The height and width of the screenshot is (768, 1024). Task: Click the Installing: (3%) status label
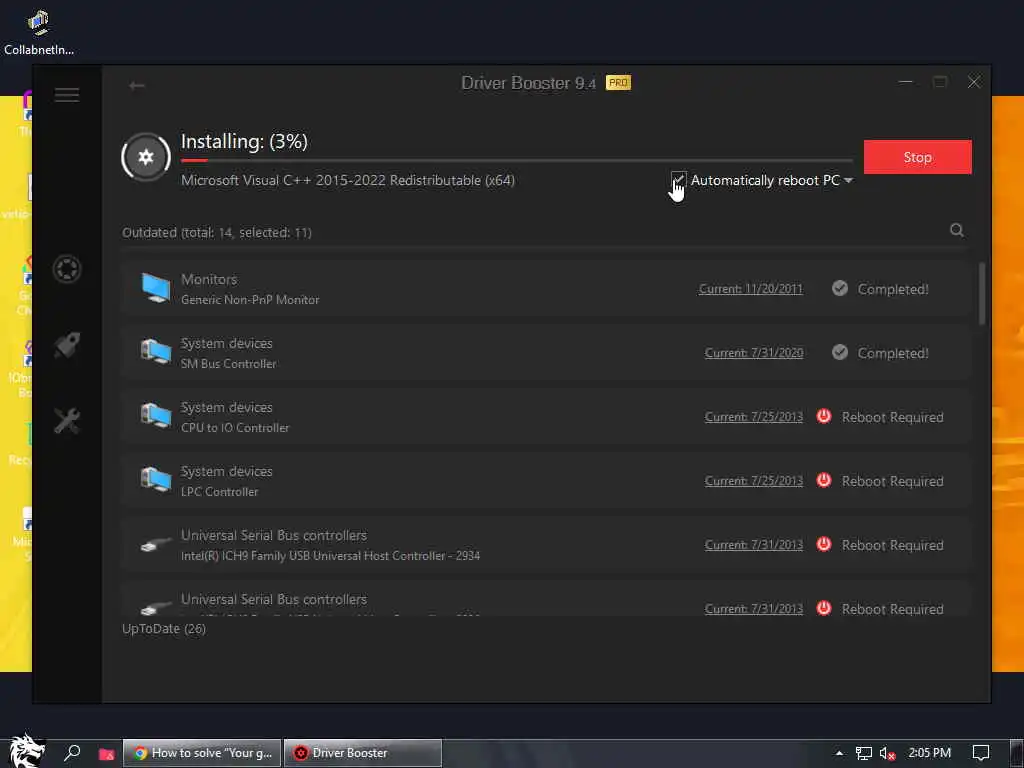click(x=244, y=142)
